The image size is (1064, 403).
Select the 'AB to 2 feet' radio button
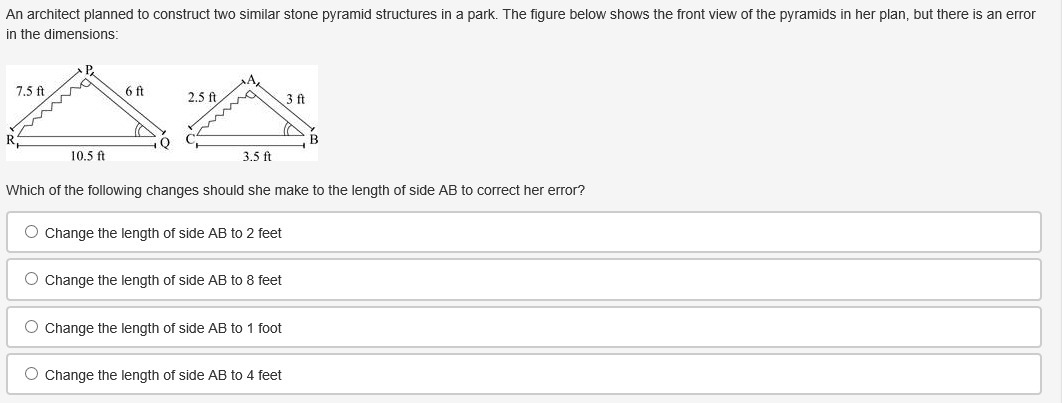click(x=32, y=232)
